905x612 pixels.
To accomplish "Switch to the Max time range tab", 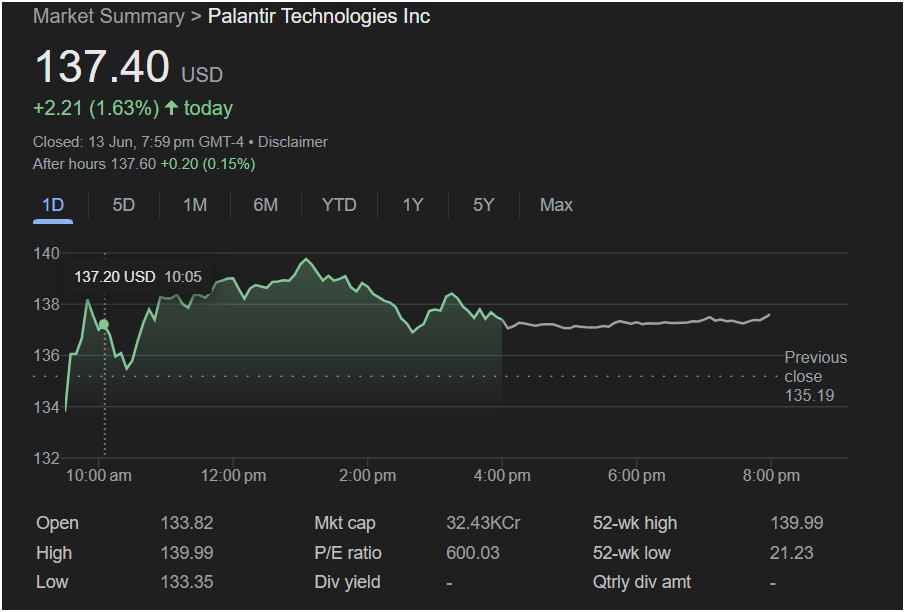I will [x=556, y=205].
